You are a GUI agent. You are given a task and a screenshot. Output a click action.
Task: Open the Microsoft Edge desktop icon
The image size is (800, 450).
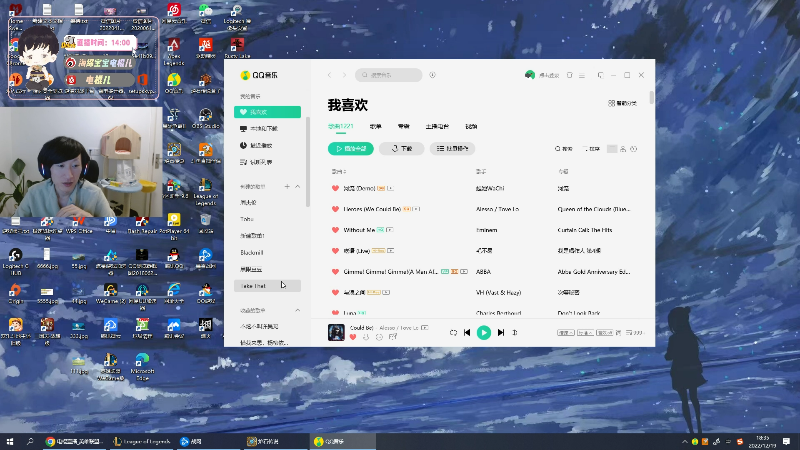(x=142, y=365)
